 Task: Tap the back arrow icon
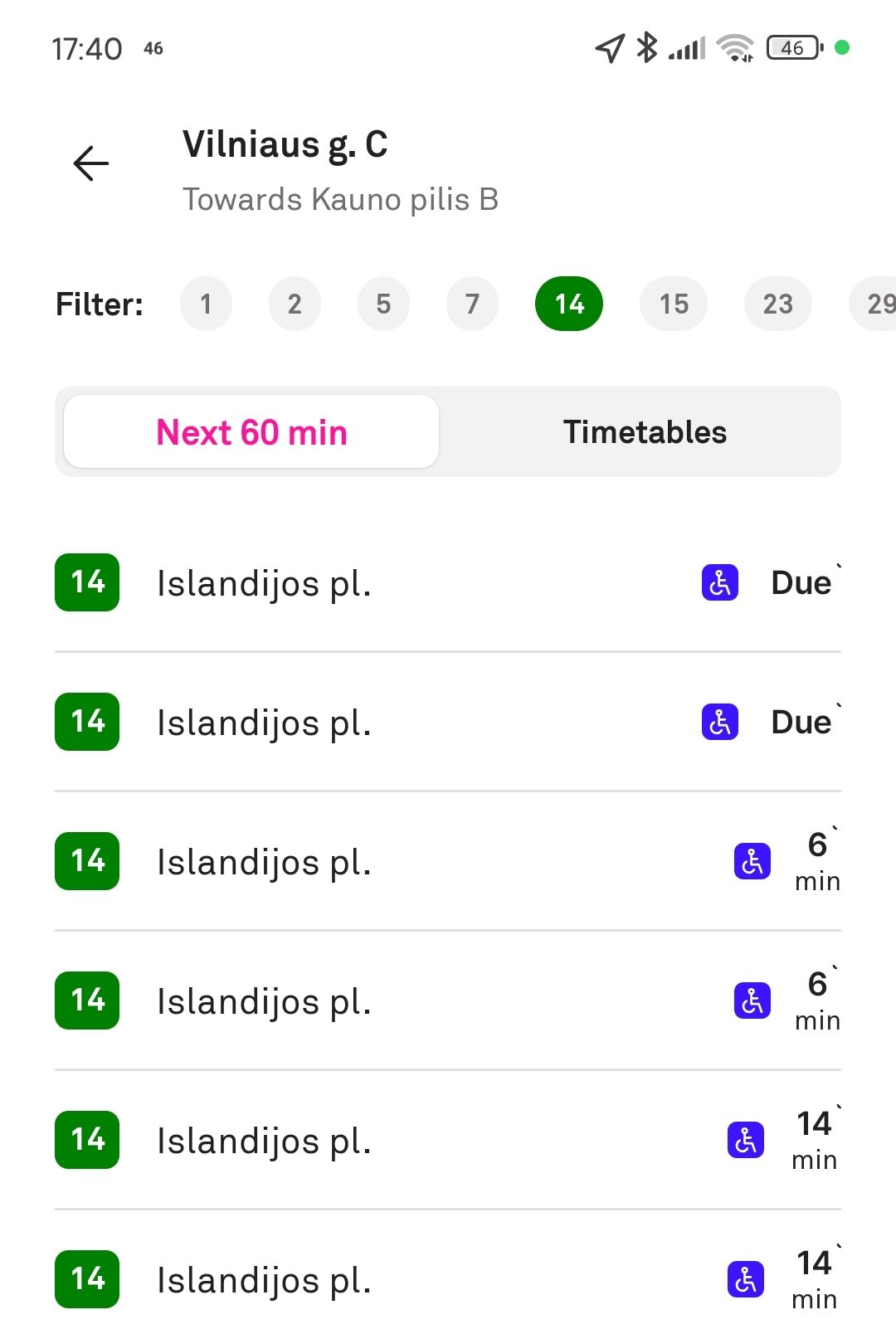coord(91,163)
